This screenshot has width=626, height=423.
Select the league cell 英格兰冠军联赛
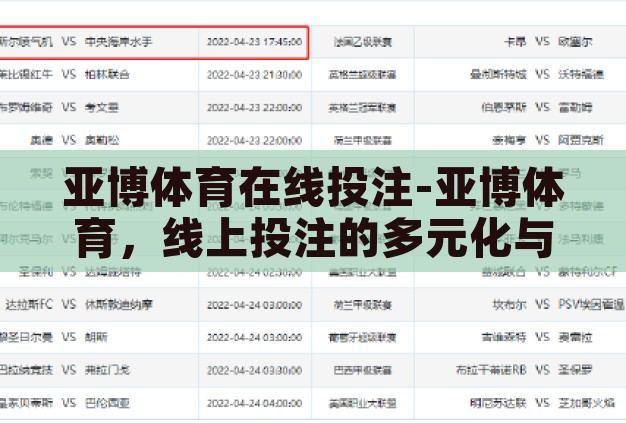(363, 107)
